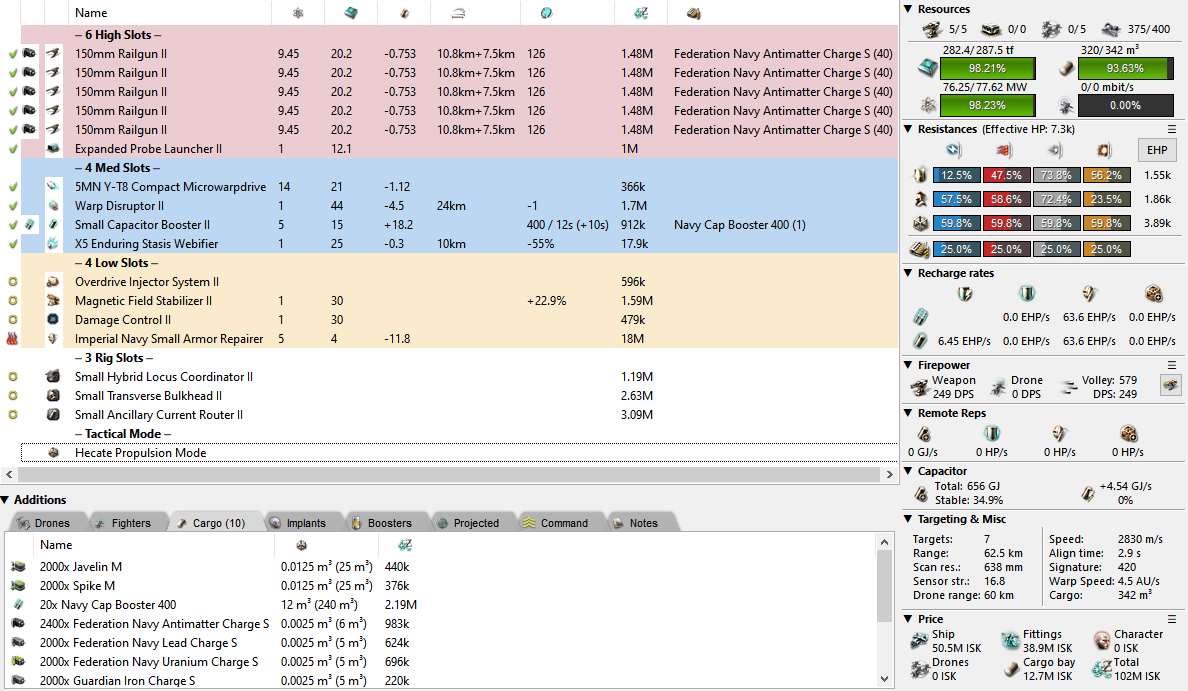Click the CPU column header icon
Screen dimensions: 1188x691
(350, 13)
